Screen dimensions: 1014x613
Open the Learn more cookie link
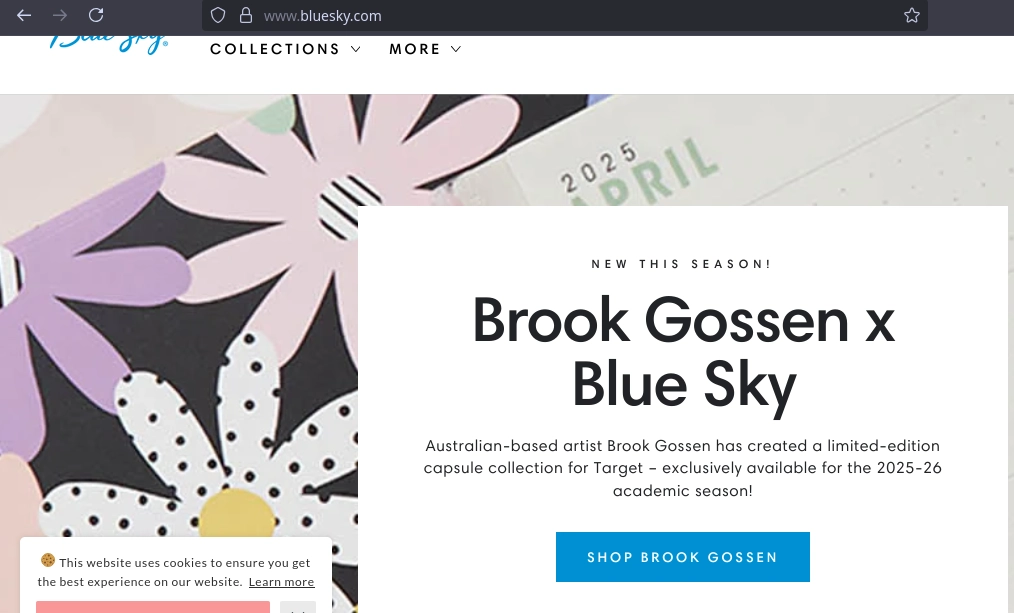(281, 582)
